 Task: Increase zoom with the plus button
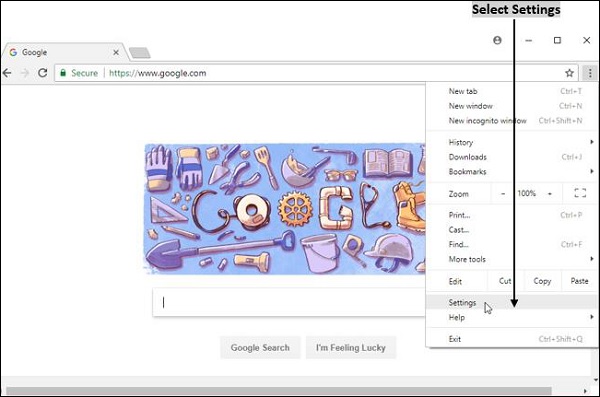[x=550, y=194]
